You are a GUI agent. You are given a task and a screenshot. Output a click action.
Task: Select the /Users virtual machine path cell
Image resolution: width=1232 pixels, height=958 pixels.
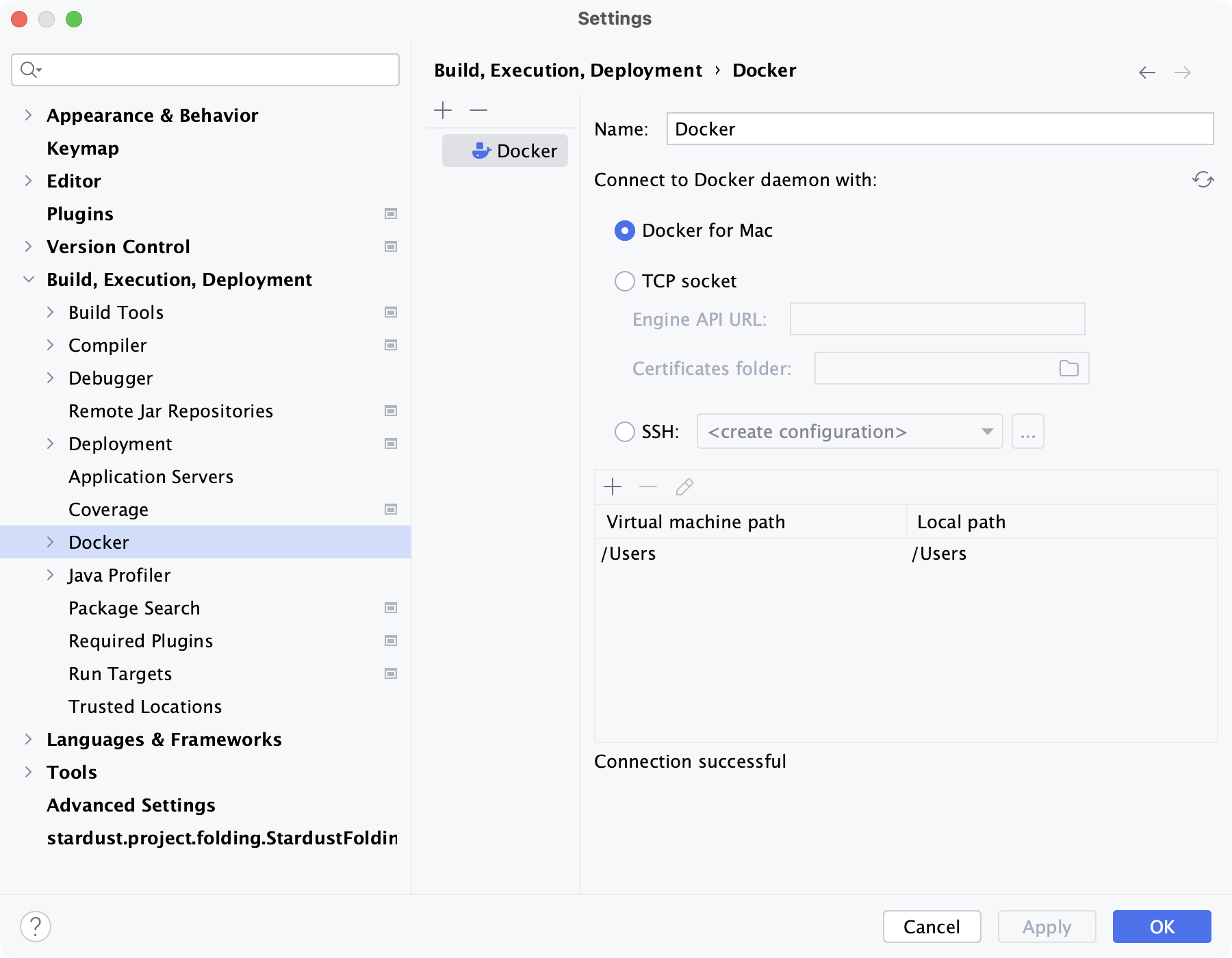point(750,554)
